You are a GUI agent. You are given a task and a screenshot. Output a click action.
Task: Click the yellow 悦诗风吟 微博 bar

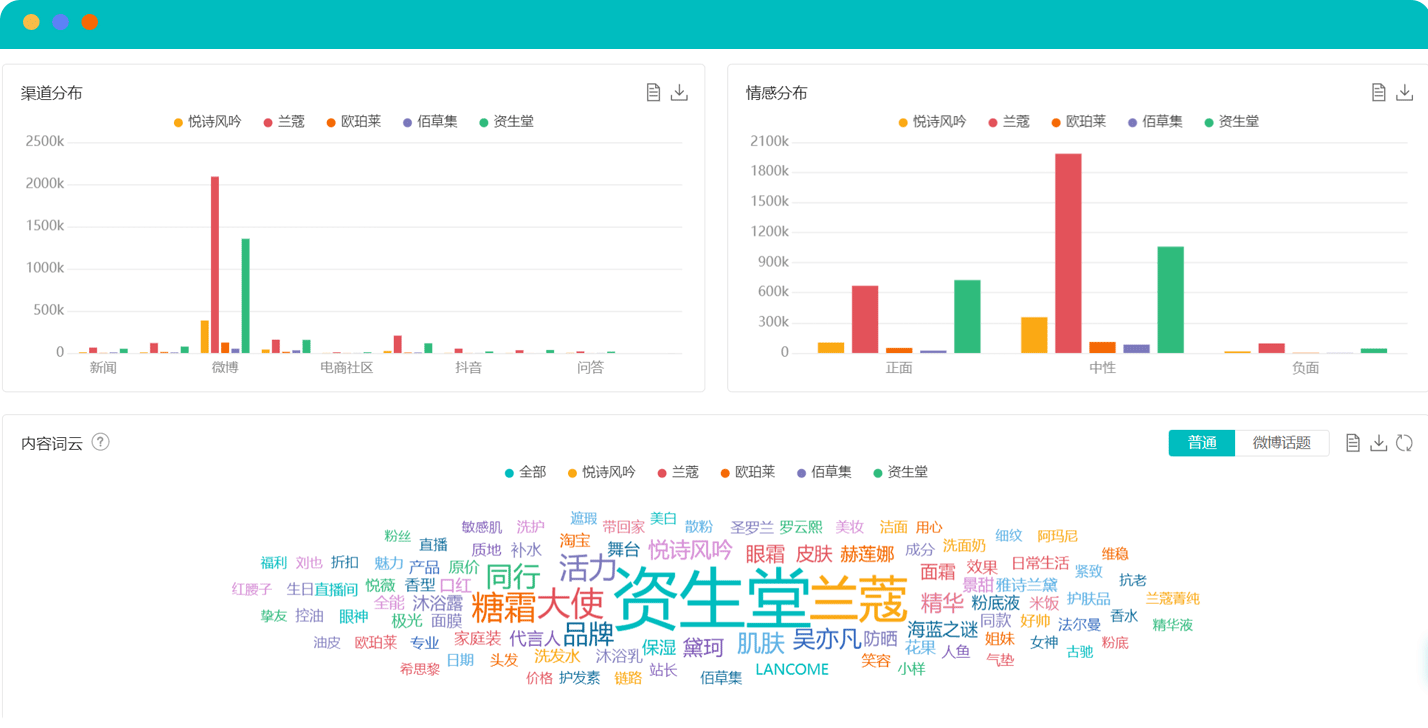pos(205,337)
